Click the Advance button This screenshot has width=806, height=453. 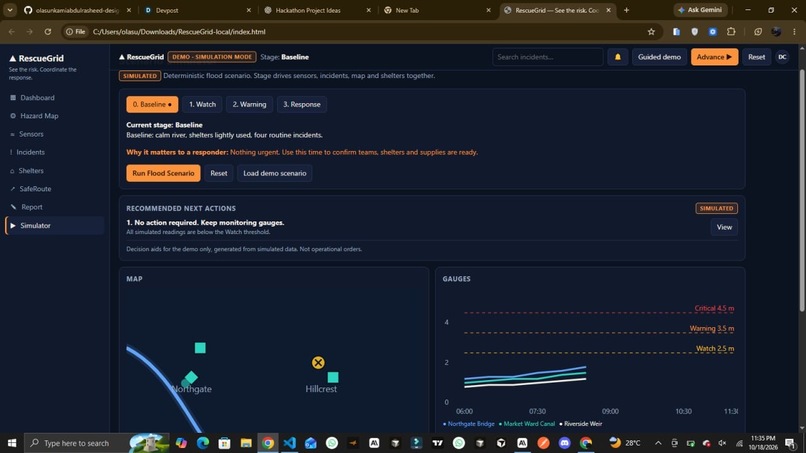pyautogui.click(x=714, y=57)
